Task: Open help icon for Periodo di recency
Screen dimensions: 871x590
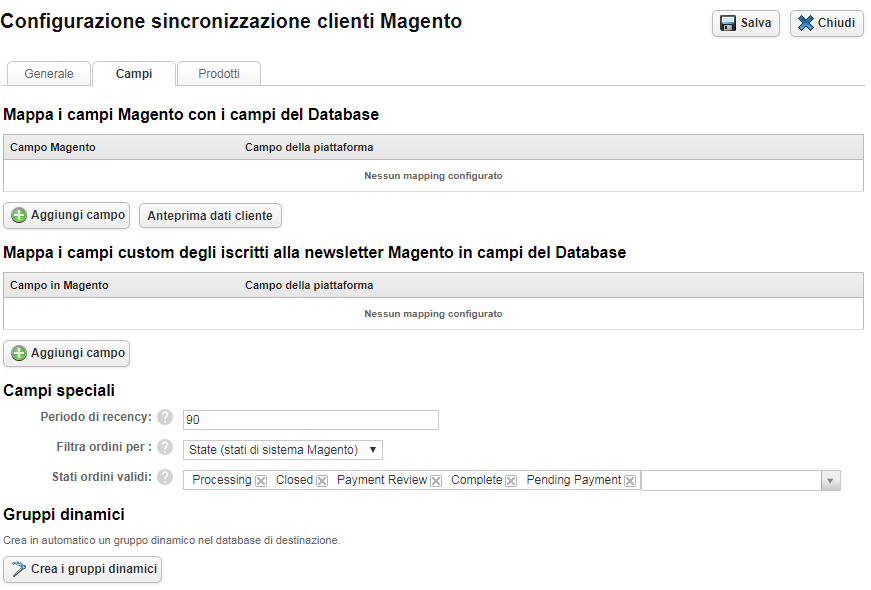Action: (165, 417)
